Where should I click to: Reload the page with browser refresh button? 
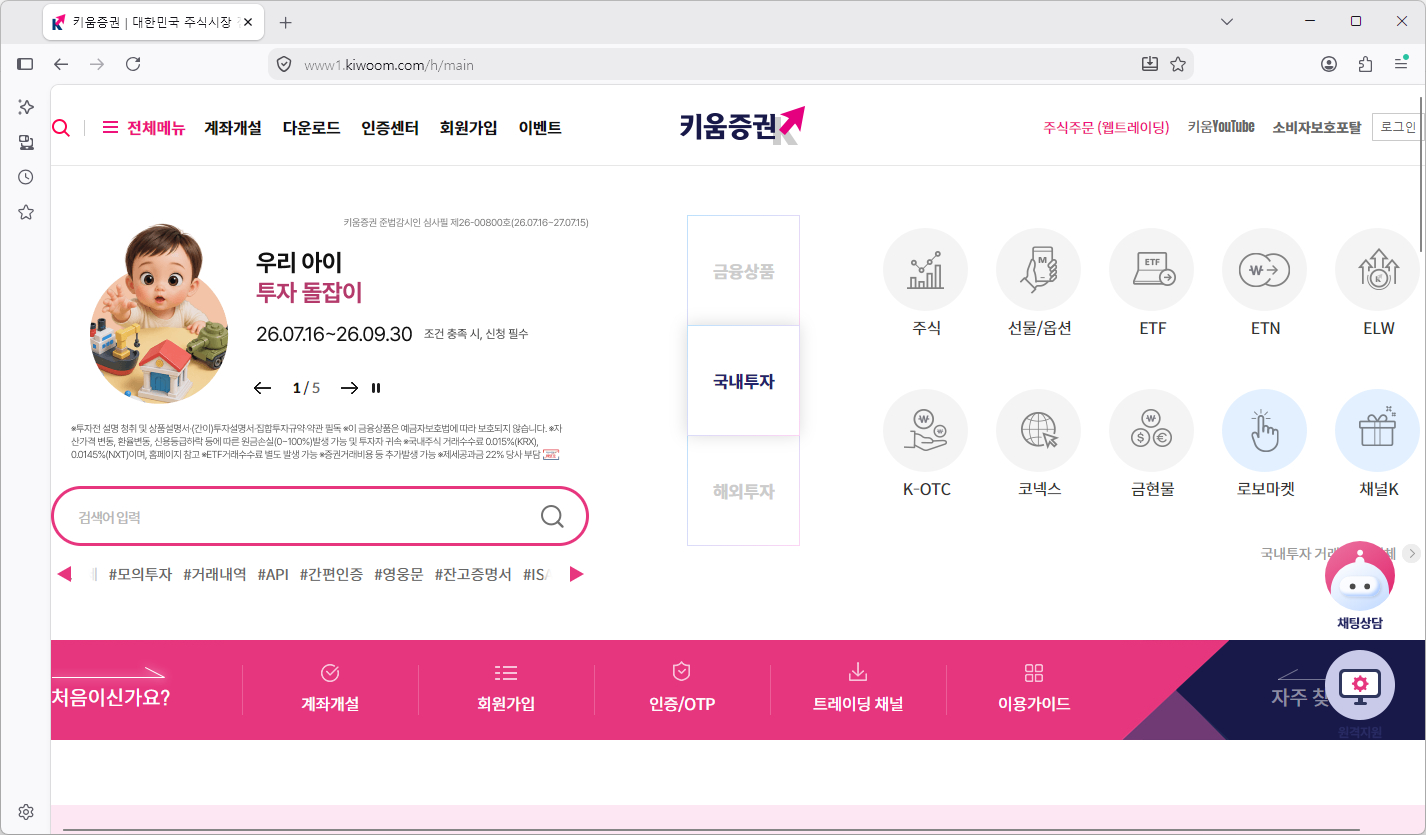click(133, 64)
